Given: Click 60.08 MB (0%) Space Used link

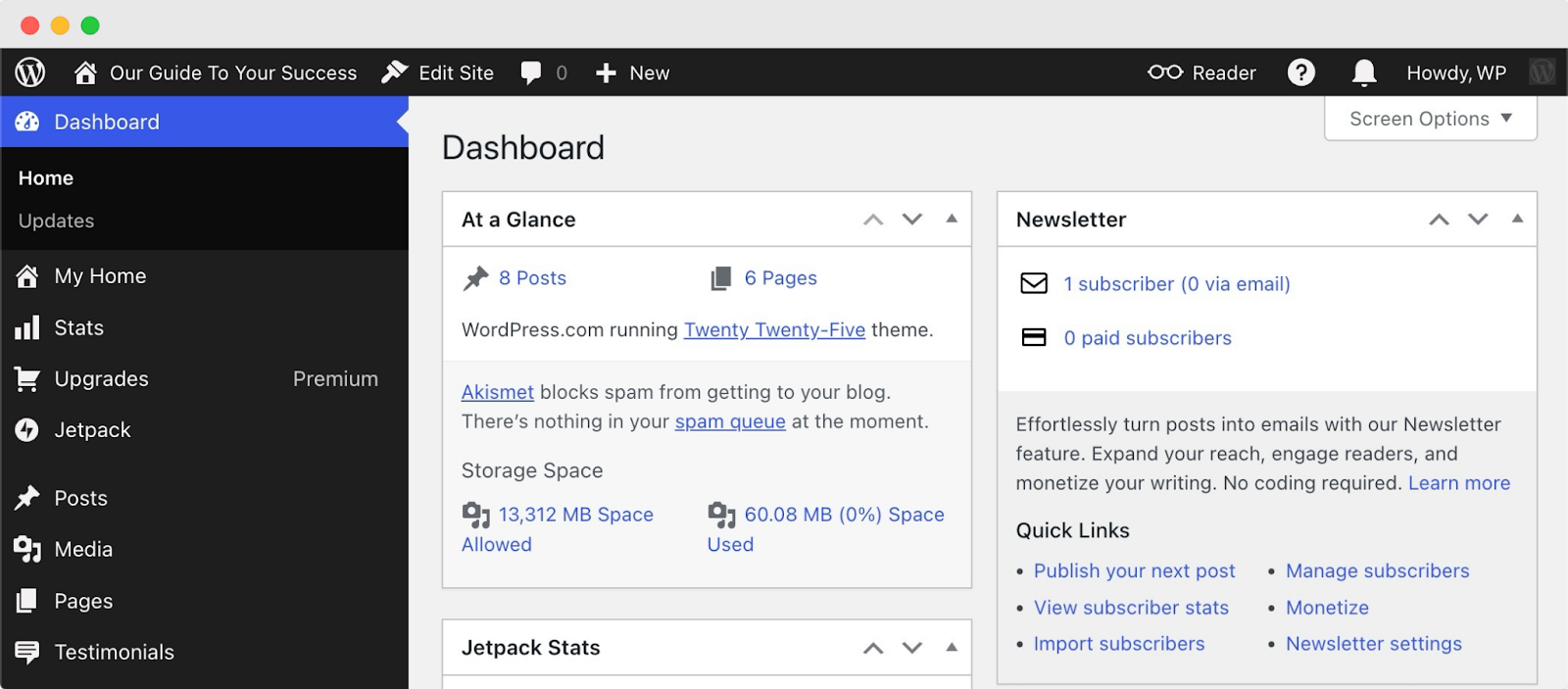Looking at the screenshot, I should tap(826, 529).
